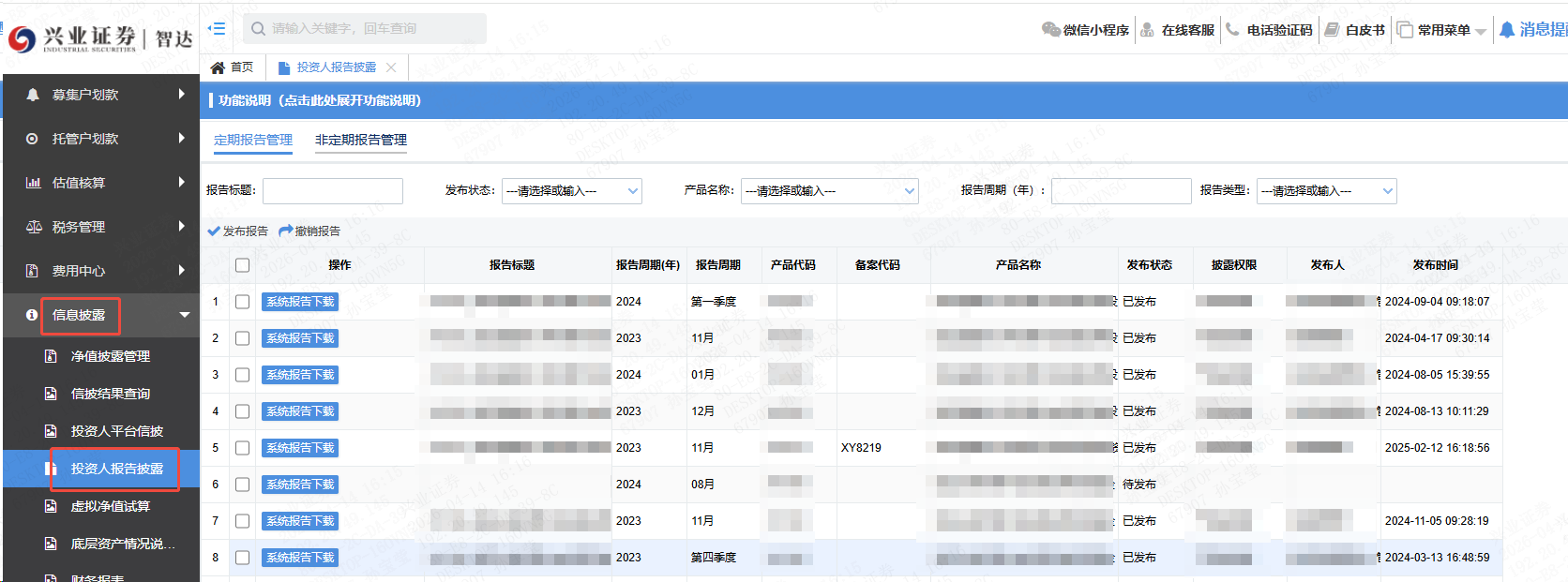
Task: Open the 产品名称 dropdown
Action: [830, 191]
